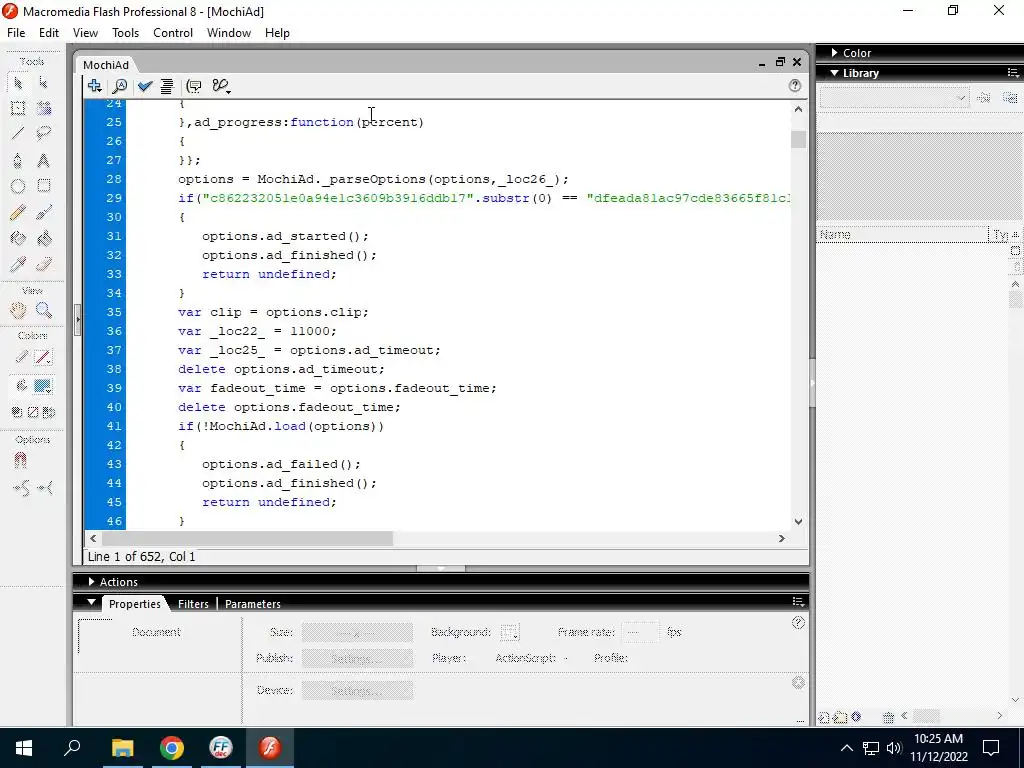
Task: Click the vertical scrollbar down arrow in editor
Action: 798,521
